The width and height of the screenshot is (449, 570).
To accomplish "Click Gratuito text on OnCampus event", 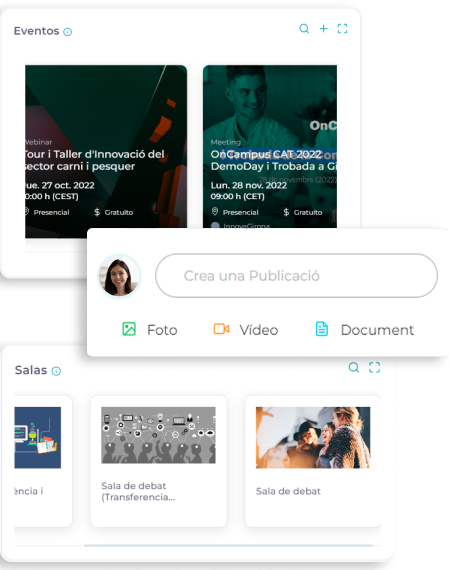I will pyautogui.click(x=308, y=212).
